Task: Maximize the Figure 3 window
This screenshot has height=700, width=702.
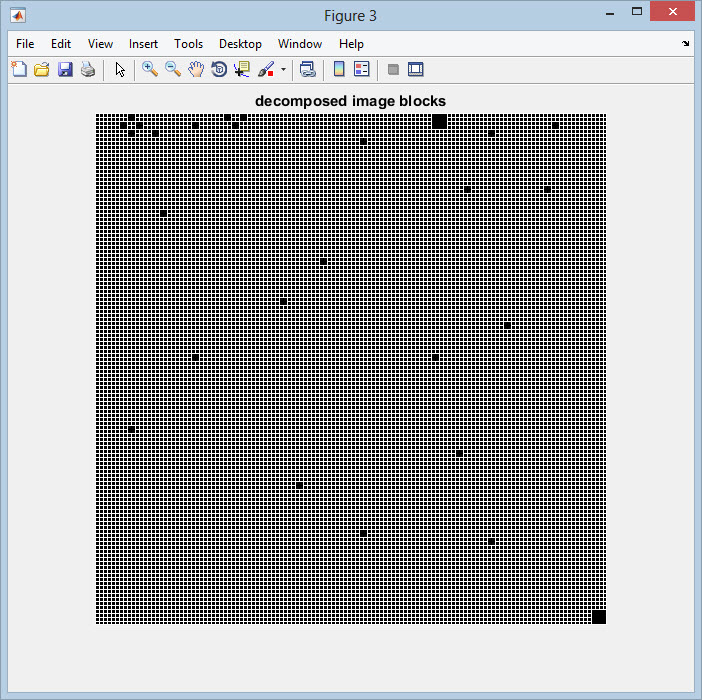Action: click(637, 12)
